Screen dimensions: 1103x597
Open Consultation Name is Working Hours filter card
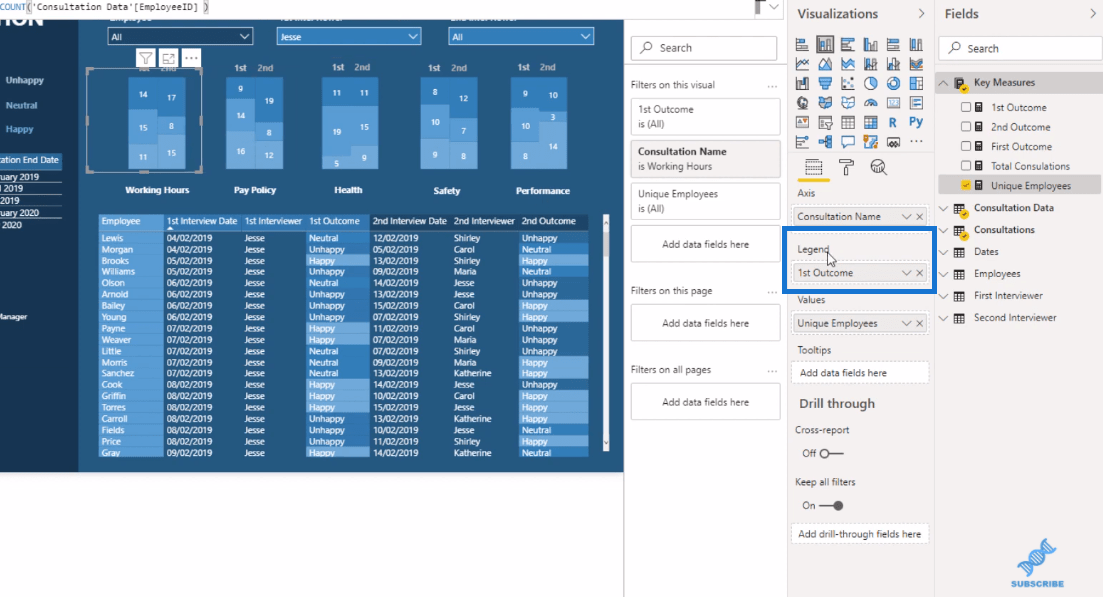(706, 159)
